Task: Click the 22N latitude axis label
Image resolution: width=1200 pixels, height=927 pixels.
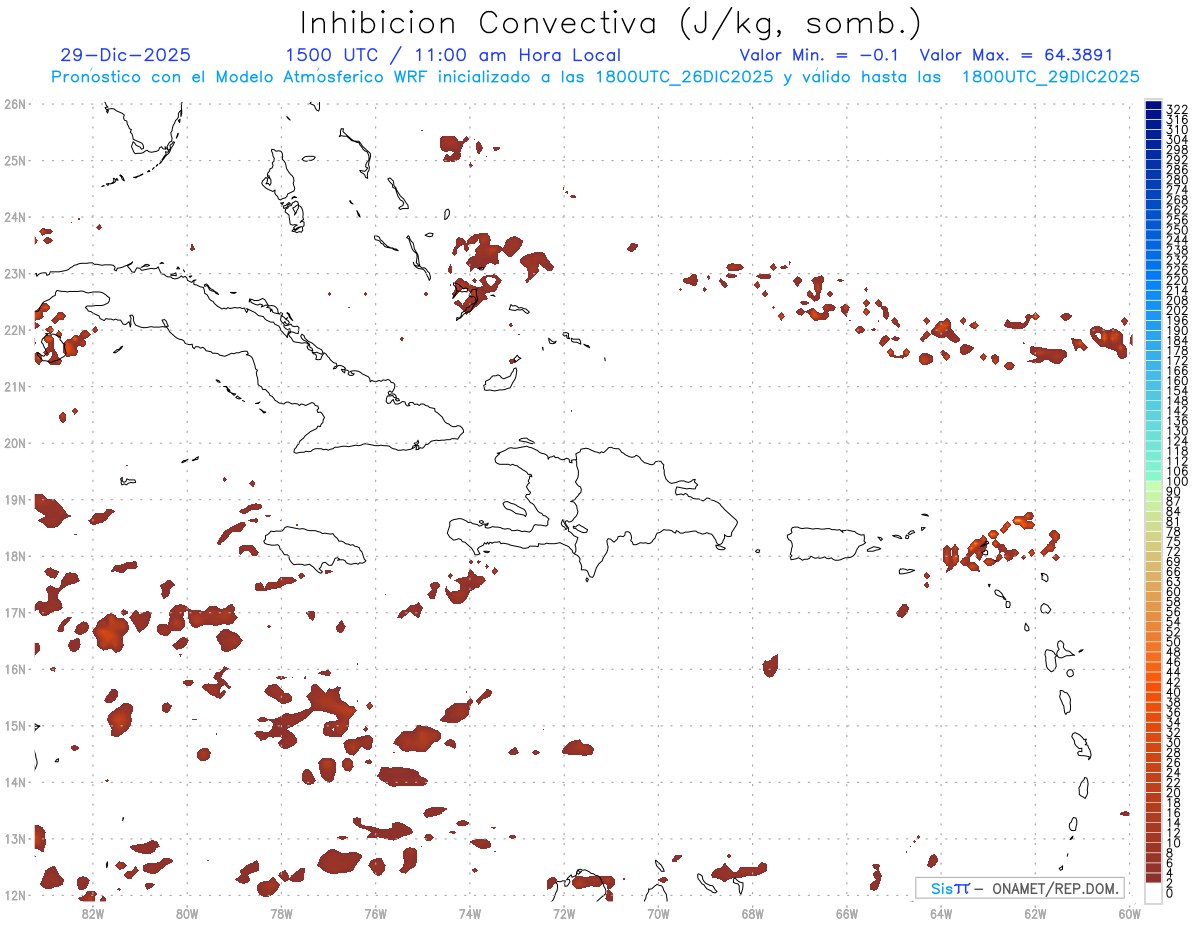Action: pos(14,330)
